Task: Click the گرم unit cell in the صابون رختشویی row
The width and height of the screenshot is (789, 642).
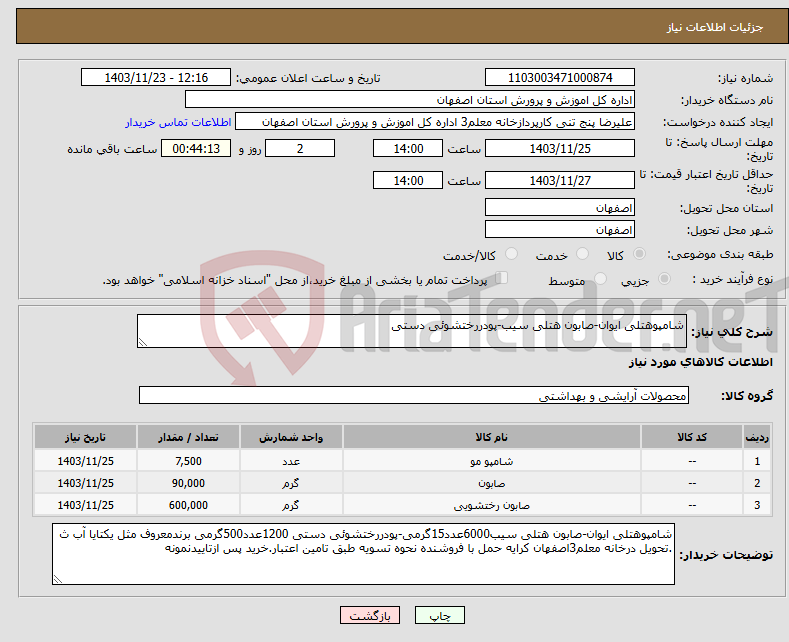Action: pos(291,505)
